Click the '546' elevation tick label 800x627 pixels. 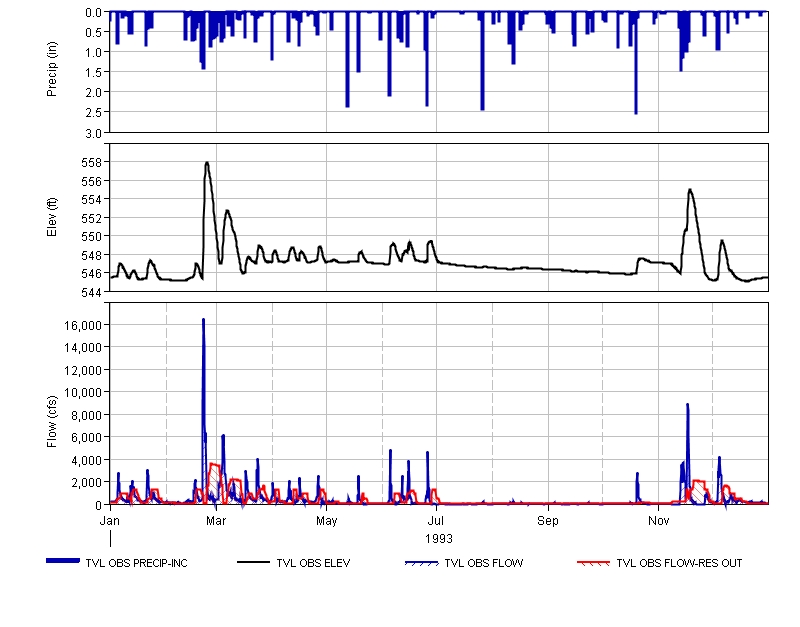(x=92, y=274)
